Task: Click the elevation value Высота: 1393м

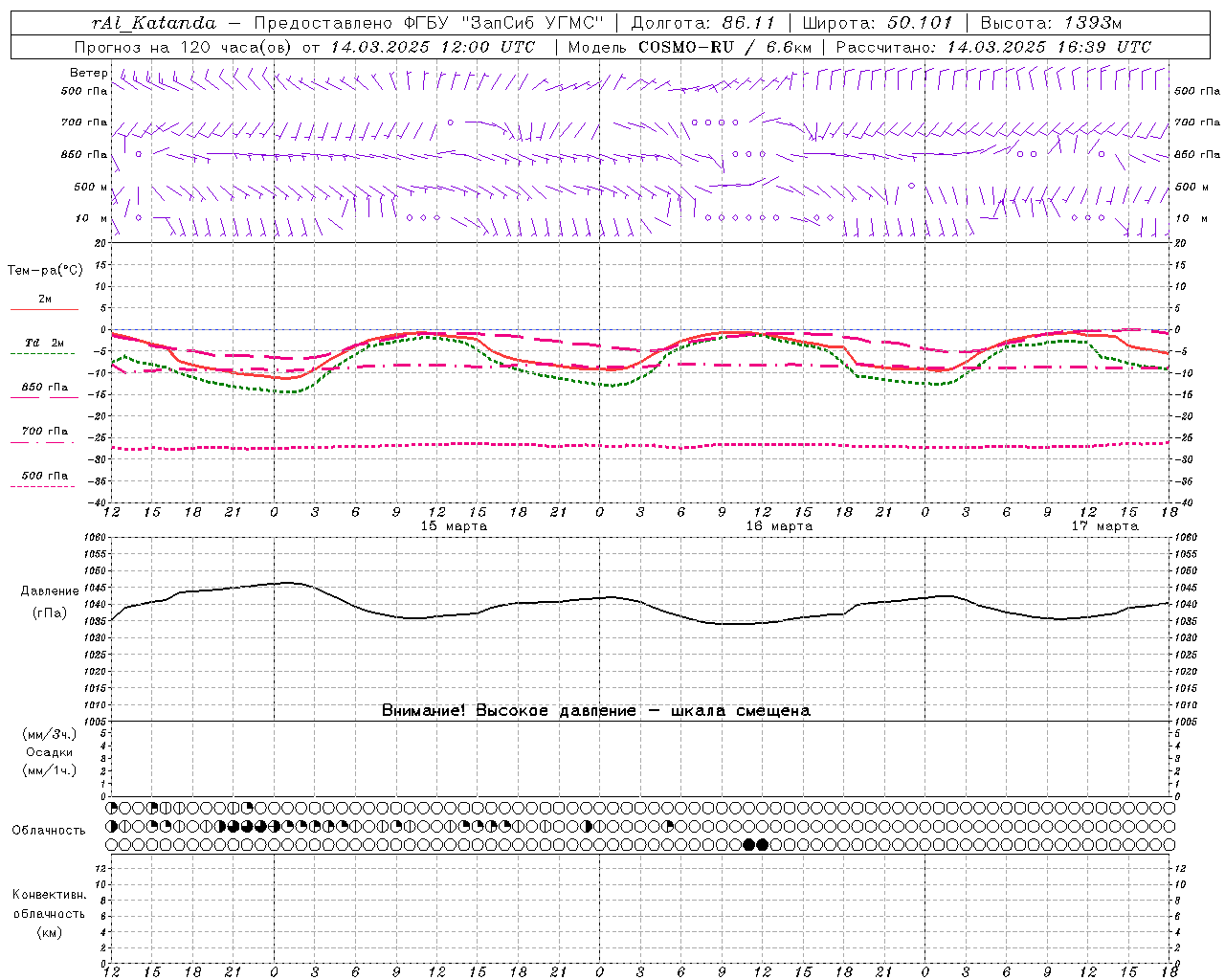Action: 1051,23
